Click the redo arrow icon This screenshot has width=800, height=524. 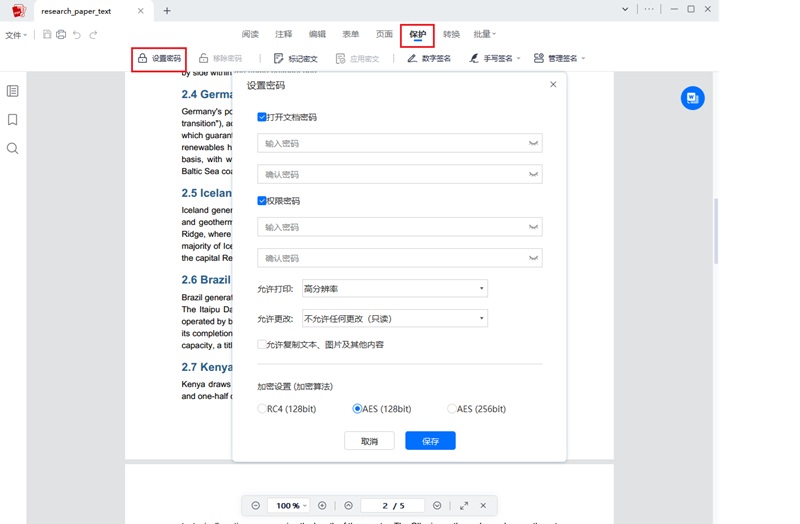pos(93,35)
